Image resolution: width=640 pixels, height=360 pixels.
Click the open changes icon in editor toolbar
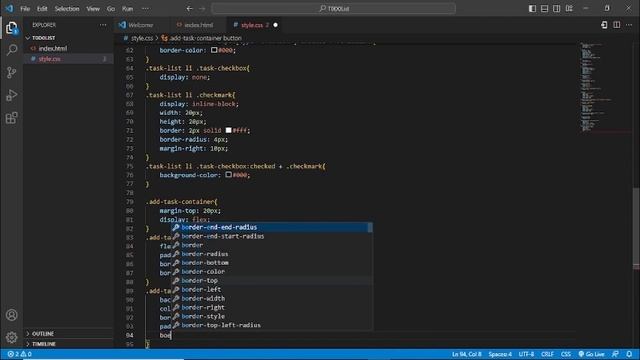coord(604,25)
